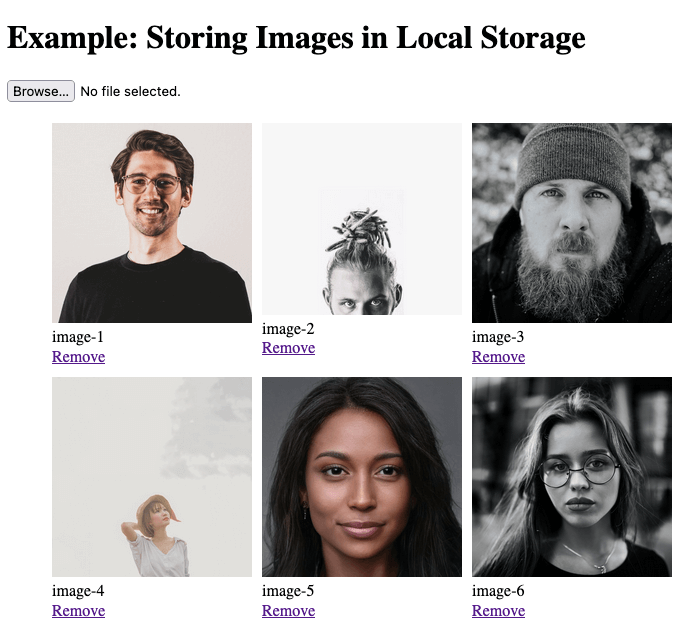
Task: Click the image-3 caption label
Action: 498,337
